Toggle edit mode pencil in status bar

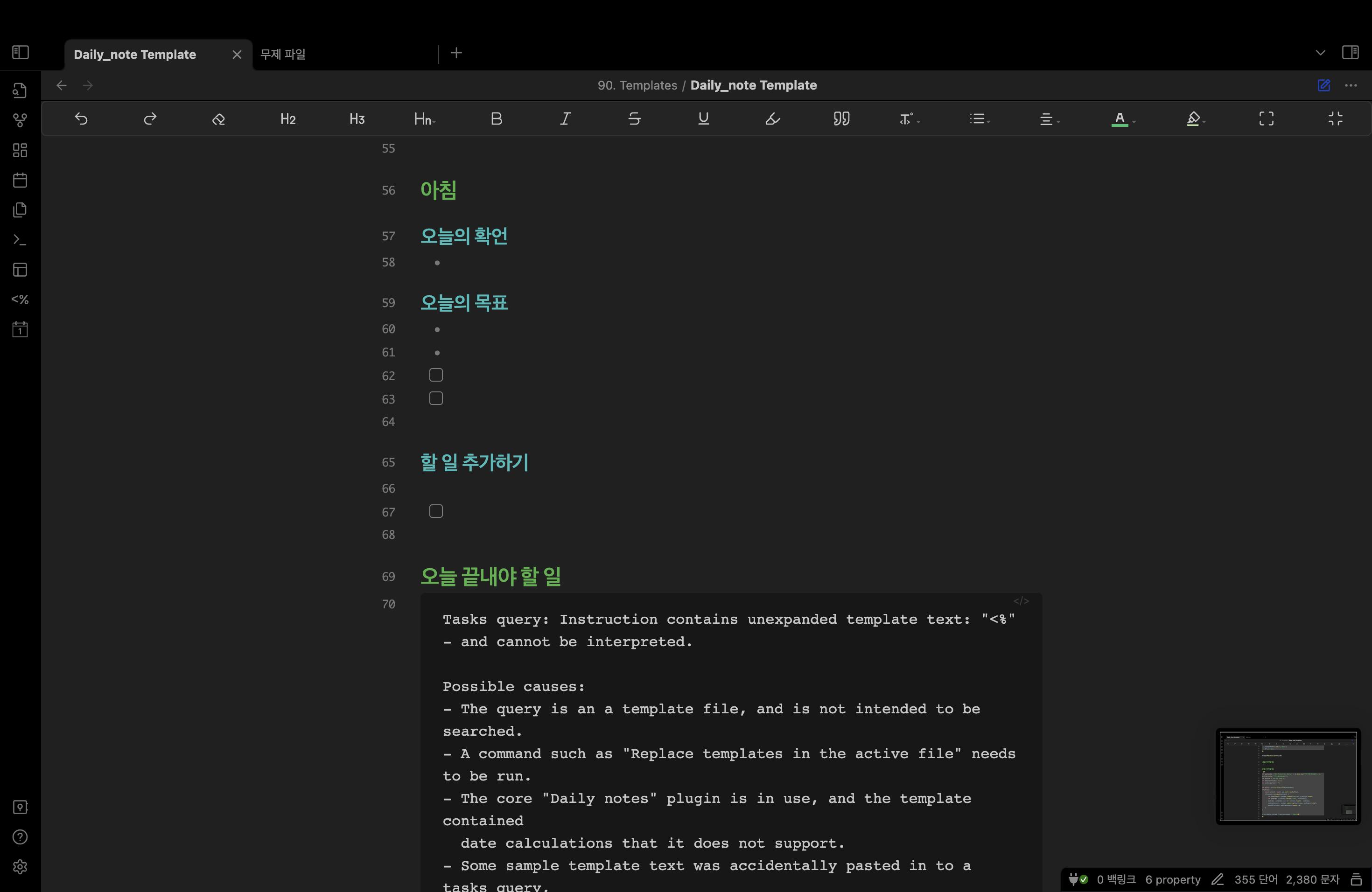tap(1217, 880)
